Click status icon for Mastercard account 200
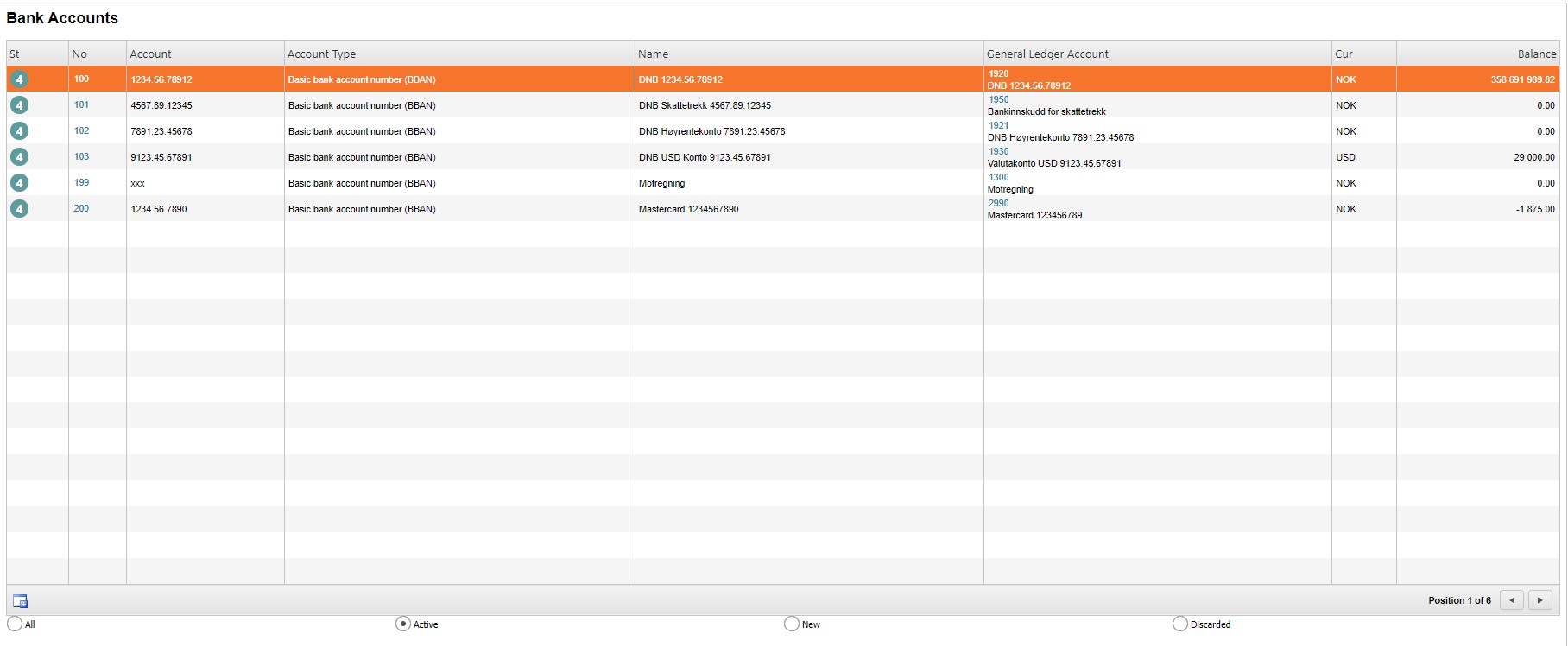Image resolution: width=1568 pixels, height=646 pixels. click(x=19, y=209)
